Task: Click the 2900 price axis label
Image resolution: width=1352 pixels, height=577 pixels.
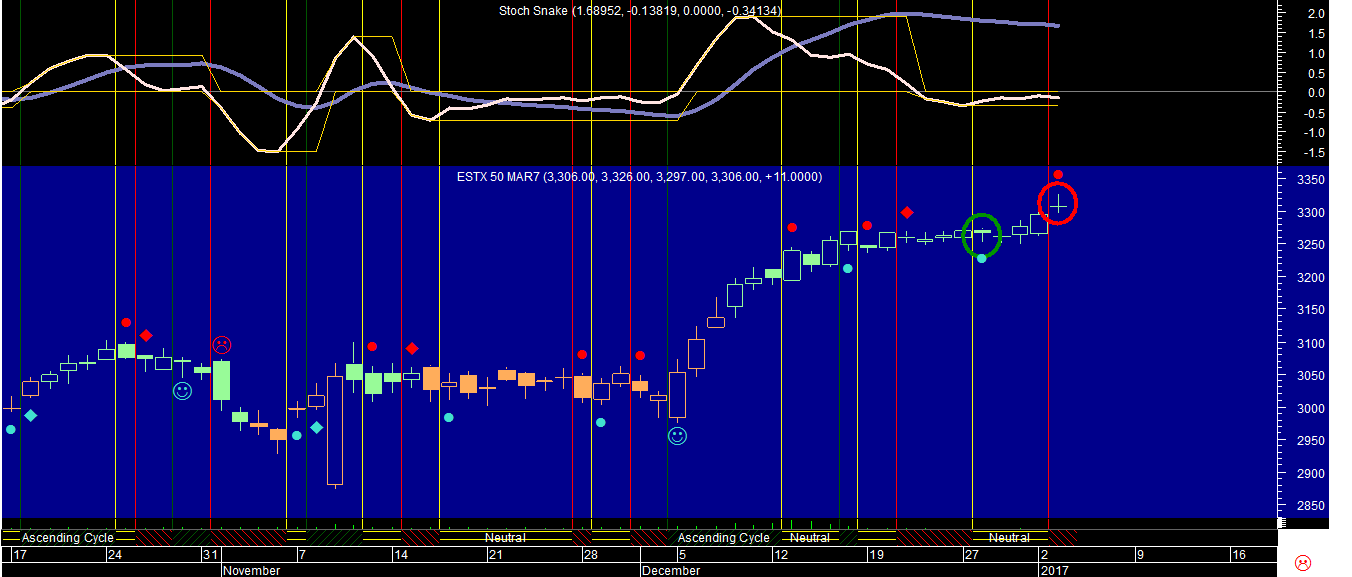Action: [x=1310, y=474]
